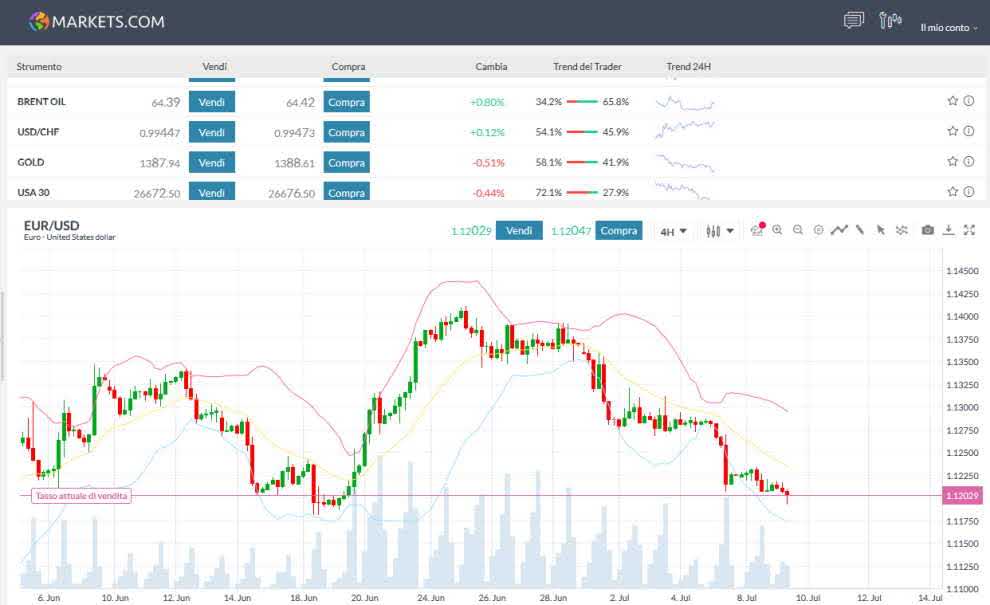Click the current sell rate line label
The height and width of the screenshot is (605, 990).
(x=82, y=496)
